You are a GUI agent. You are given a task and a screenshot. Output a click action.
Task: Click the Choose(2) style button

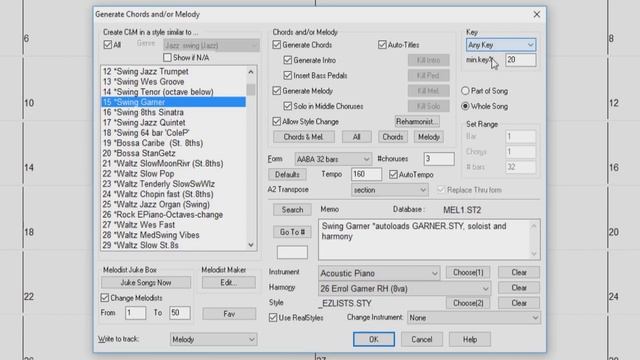point(468,303)
